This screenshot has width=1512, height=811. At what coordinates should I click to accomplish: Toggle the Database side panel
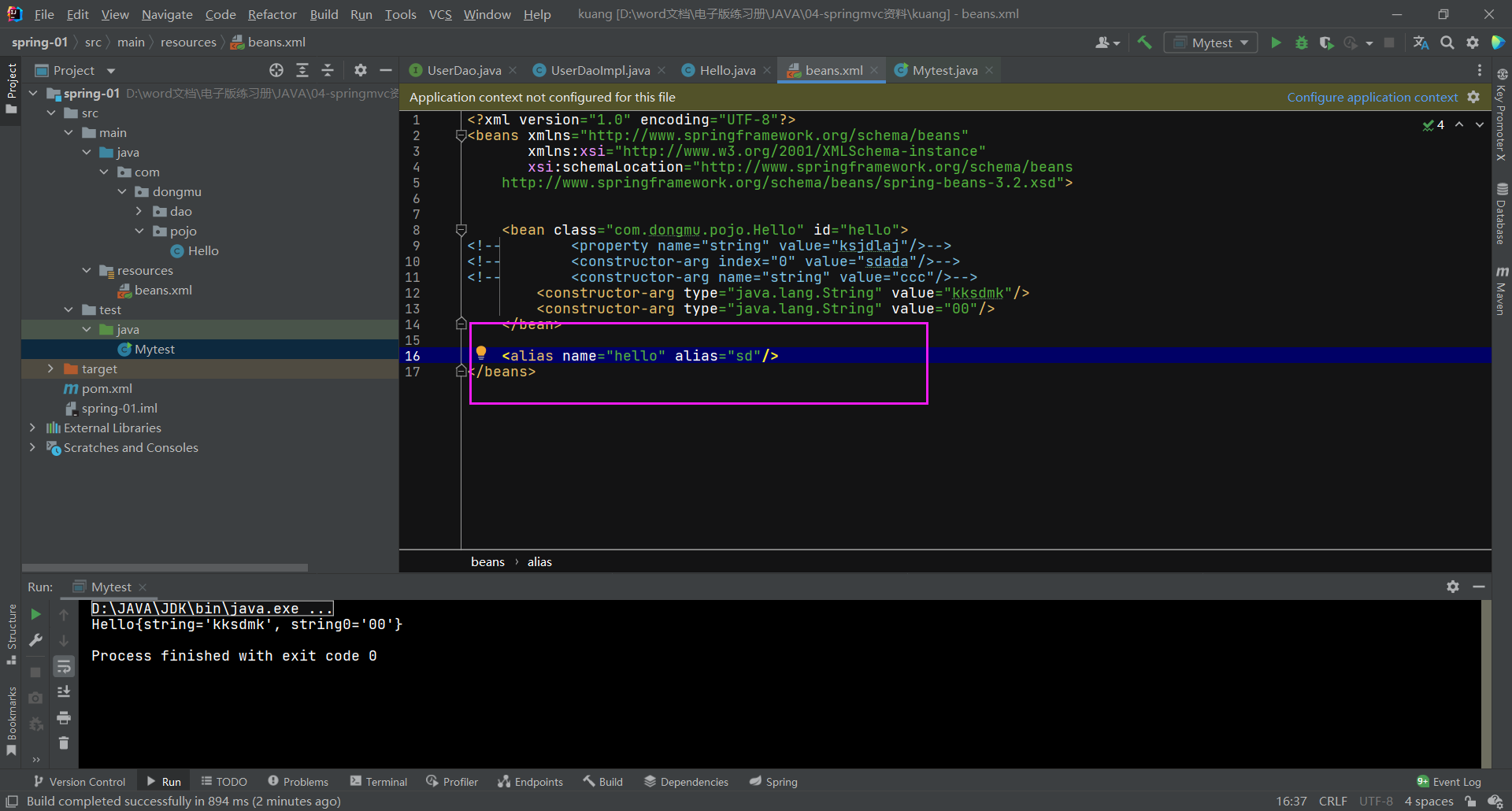1502,213
